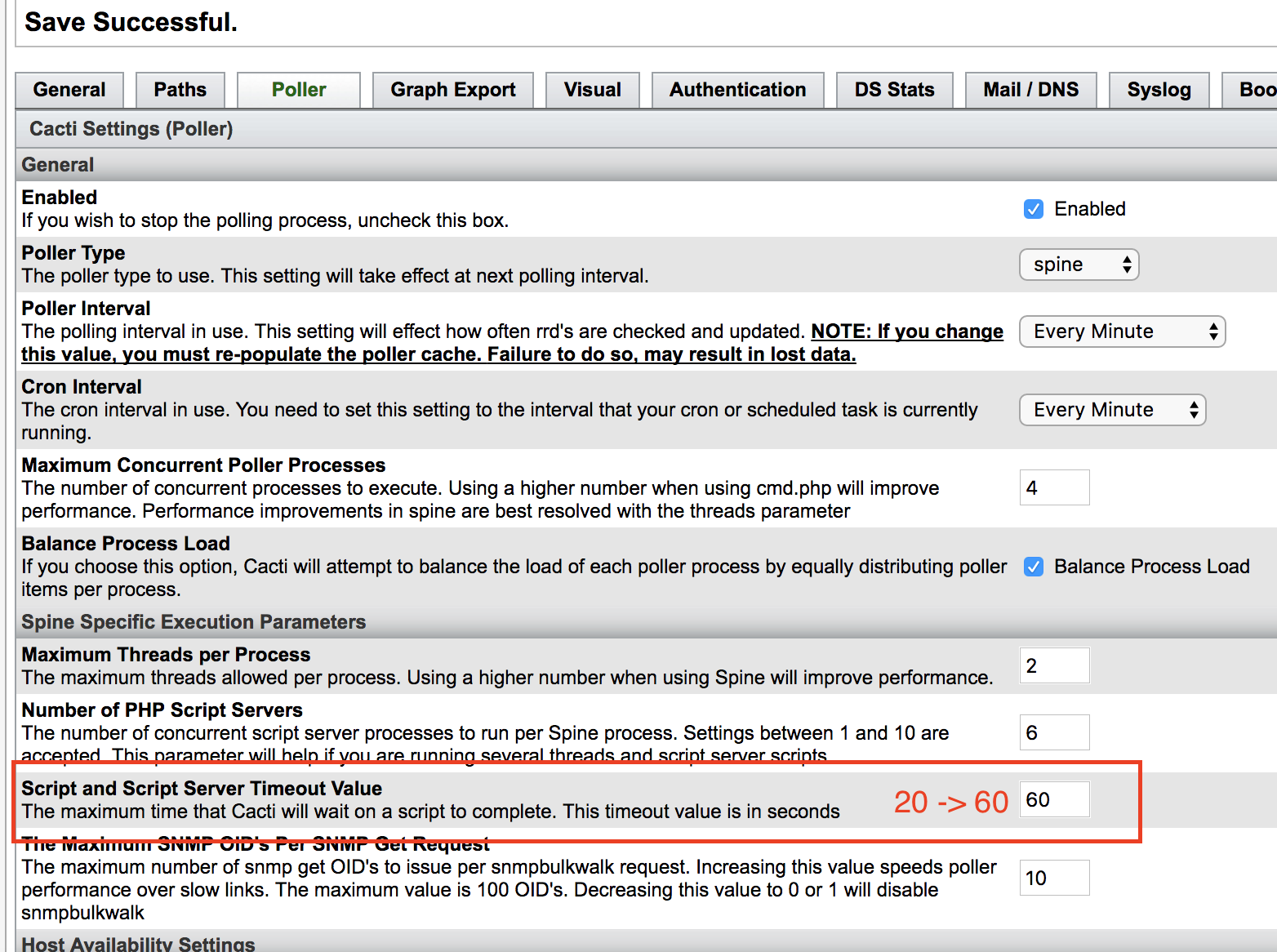1277x952 pixels.
Task: Edit the Maximum Threads per Process field
Action: click(1055, 665)
